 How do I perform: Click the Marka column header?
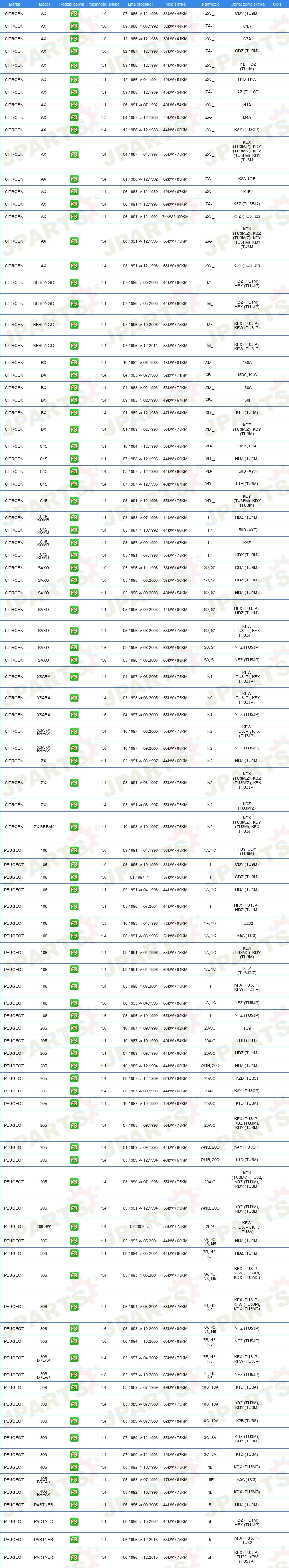[14, 4]
